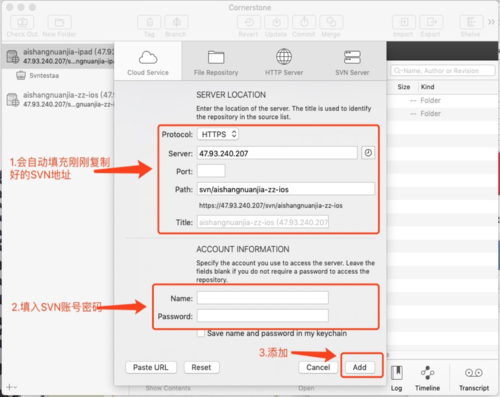500x397 pixels.
Task: Open the Transcript view icon
Action: pyautogui.click(x=474, y=373)
